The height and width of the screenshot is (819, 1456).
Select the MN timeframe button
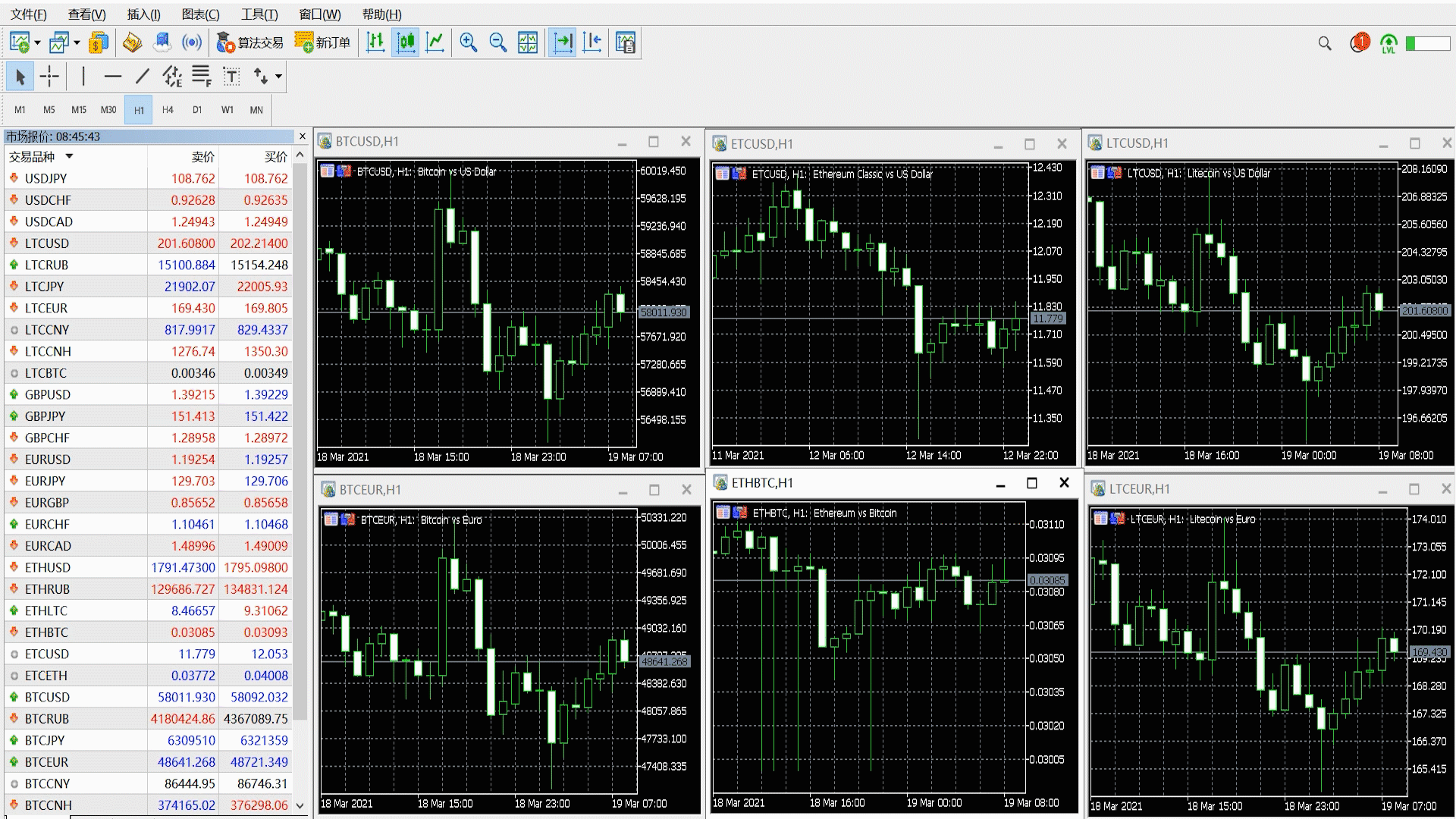[x=256, y=110]
